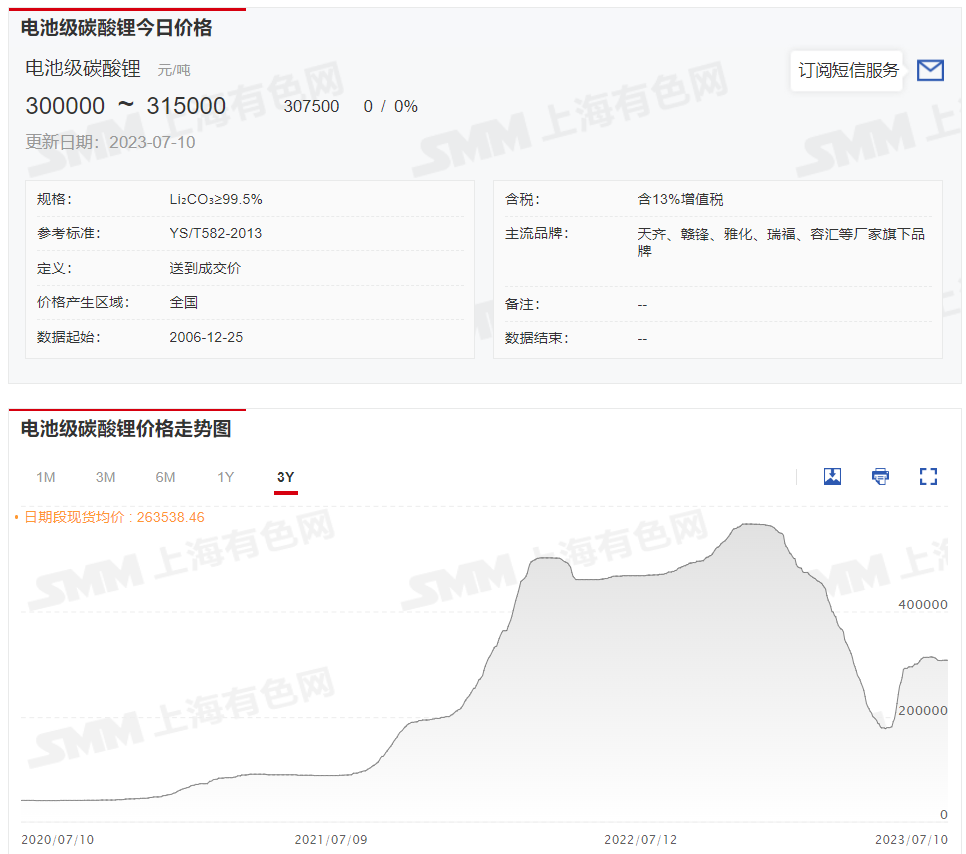Viewport: 966px width, 854px height.
Task: Click the 2022/07/12 x-axis date label
Action: click(x=641, y=840)
